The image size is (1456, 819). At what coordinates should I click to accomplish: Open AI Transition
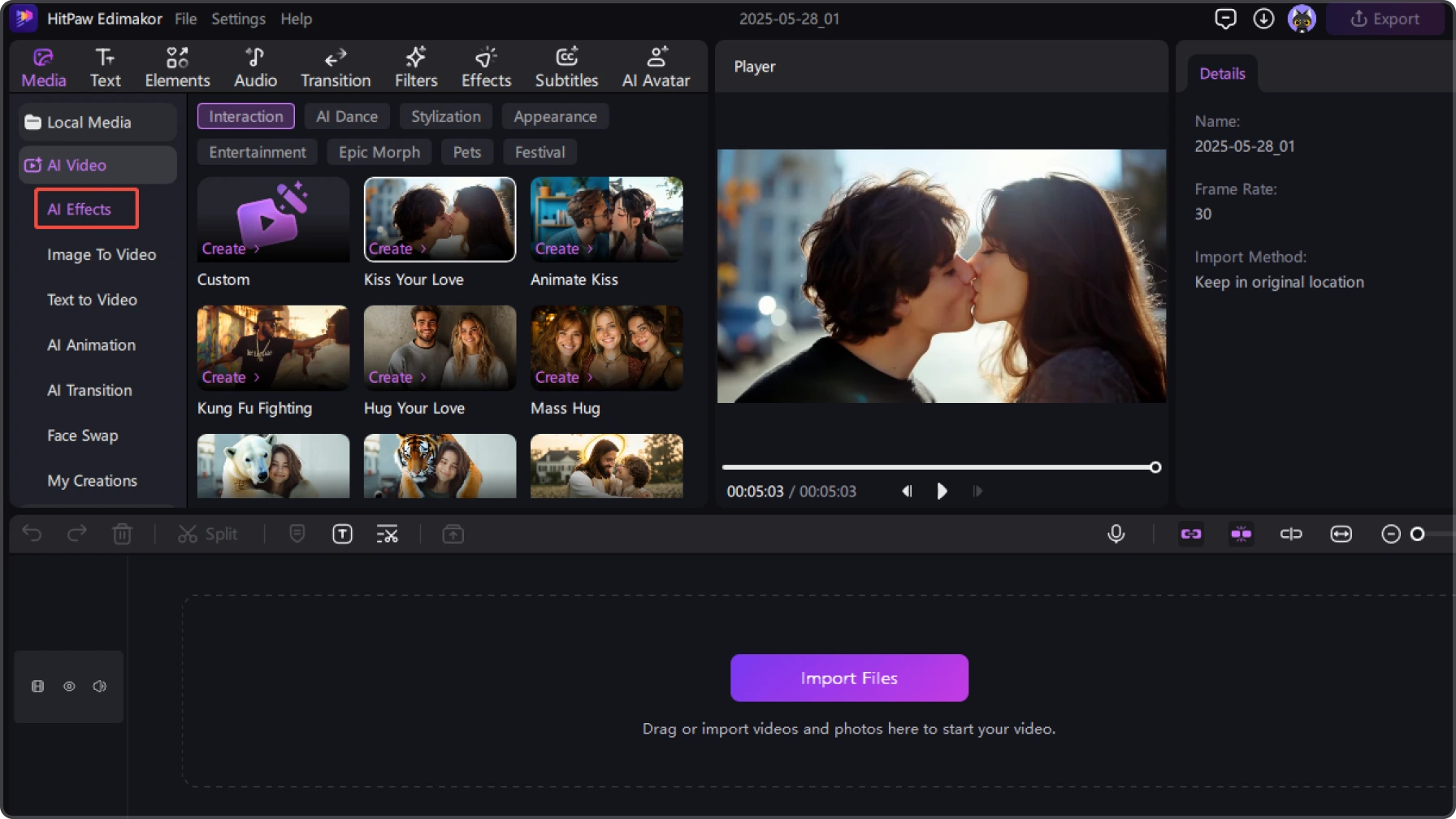(89, 391)
